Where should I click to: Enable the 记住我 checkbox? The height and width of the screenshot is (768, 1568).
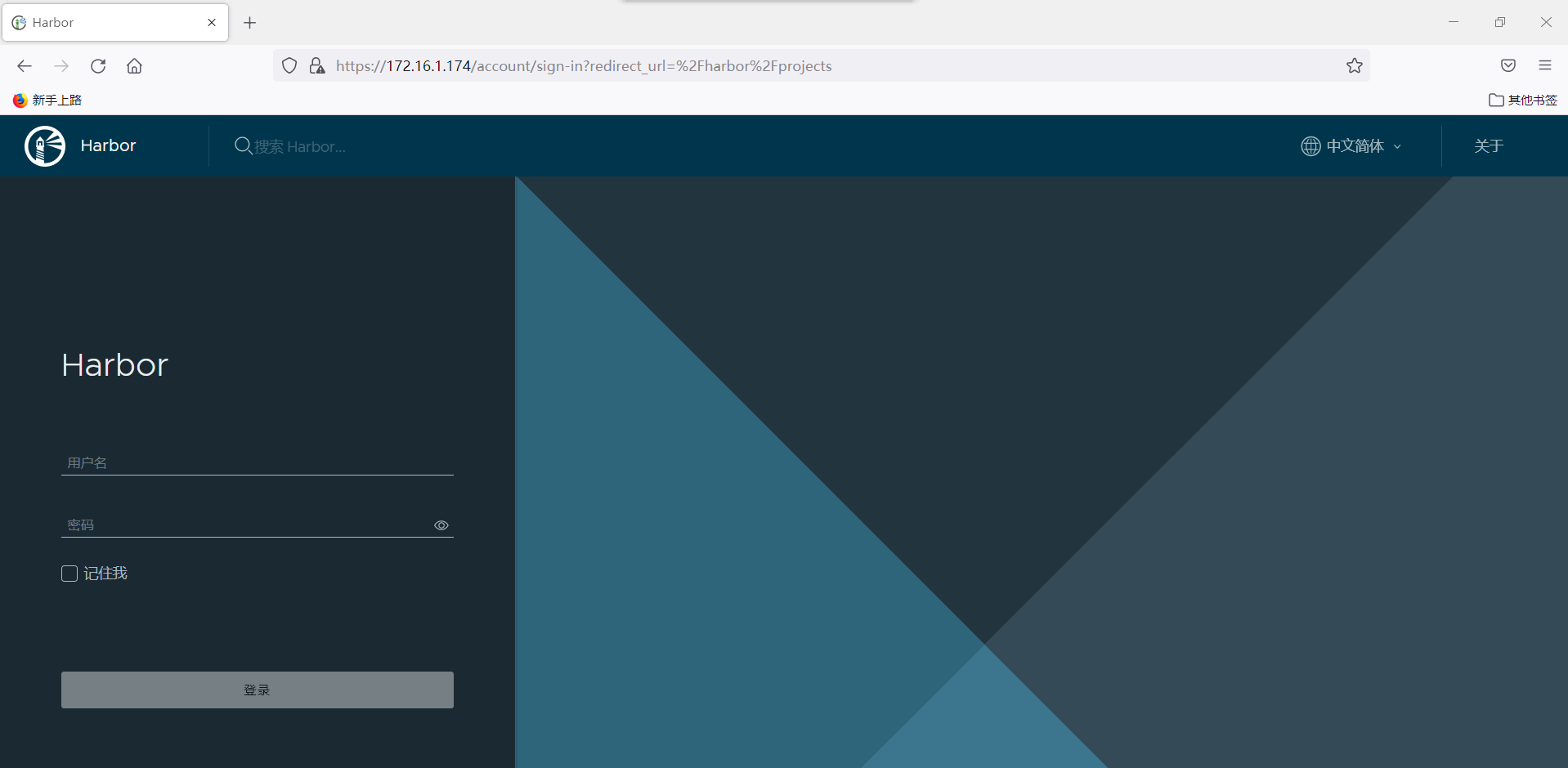(69, 574)
